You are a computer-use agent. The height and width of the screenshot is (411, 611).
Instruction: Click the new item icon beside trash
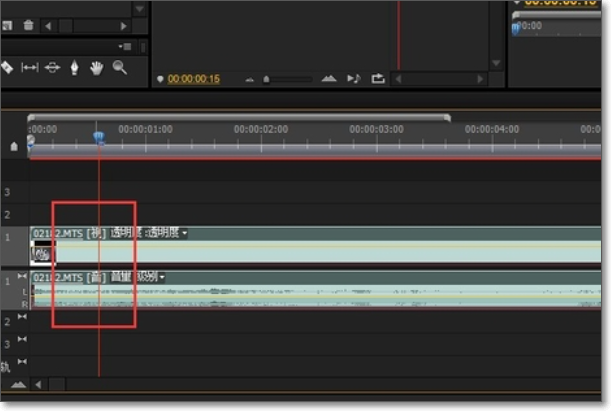7,26
